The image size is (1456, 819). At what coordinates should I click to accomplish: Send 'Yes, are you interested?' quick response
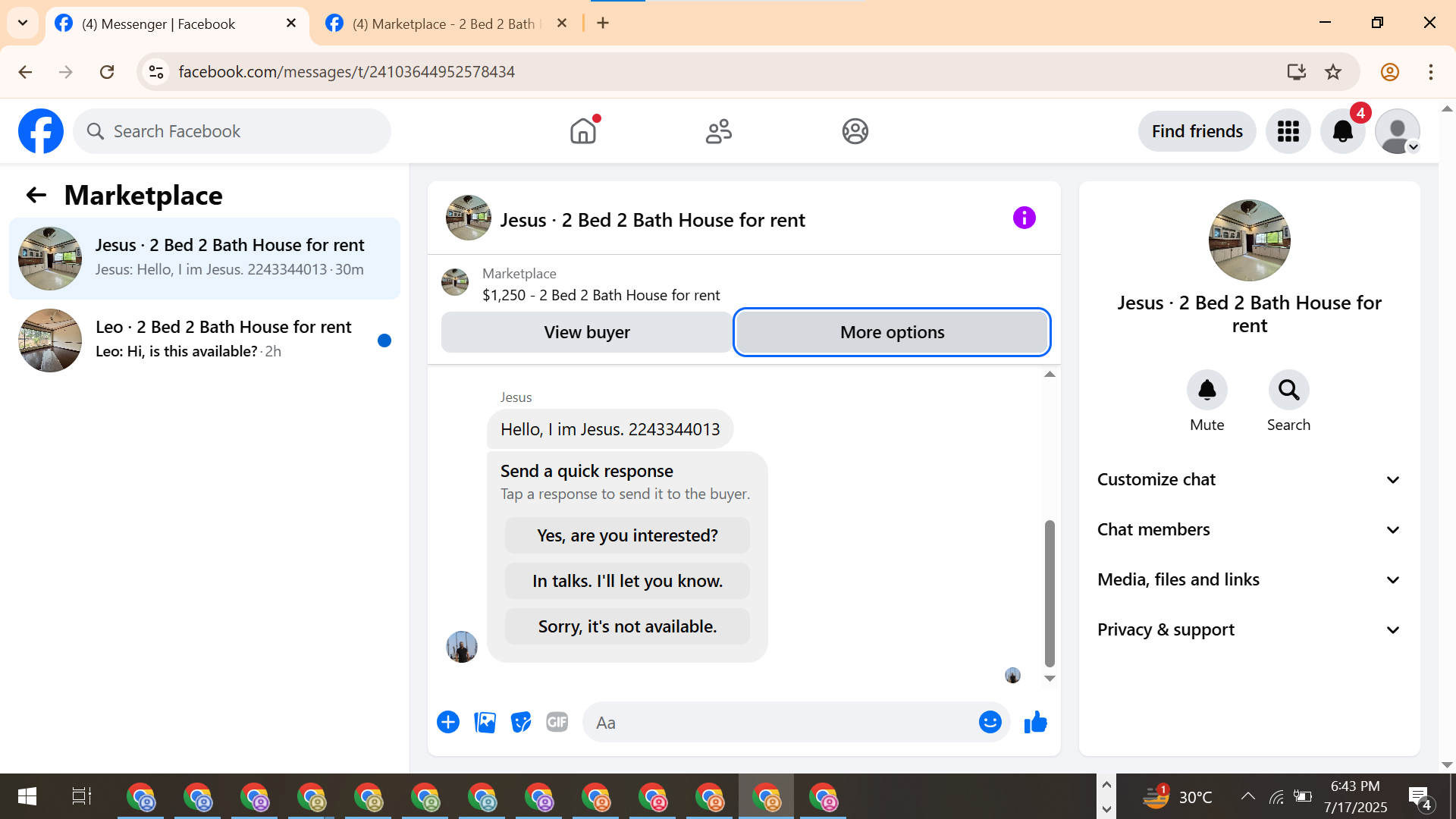(627, 535)
